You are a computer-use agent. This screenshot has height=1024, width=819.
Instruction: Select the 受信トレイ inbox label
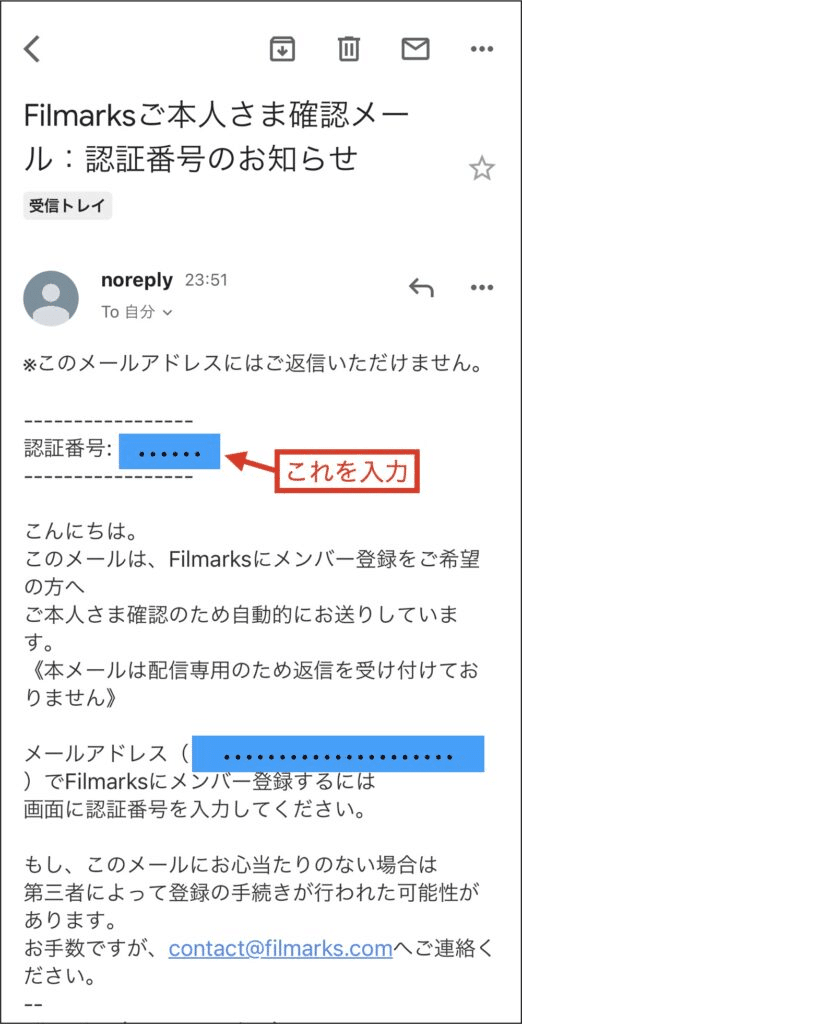pos(67,206)
